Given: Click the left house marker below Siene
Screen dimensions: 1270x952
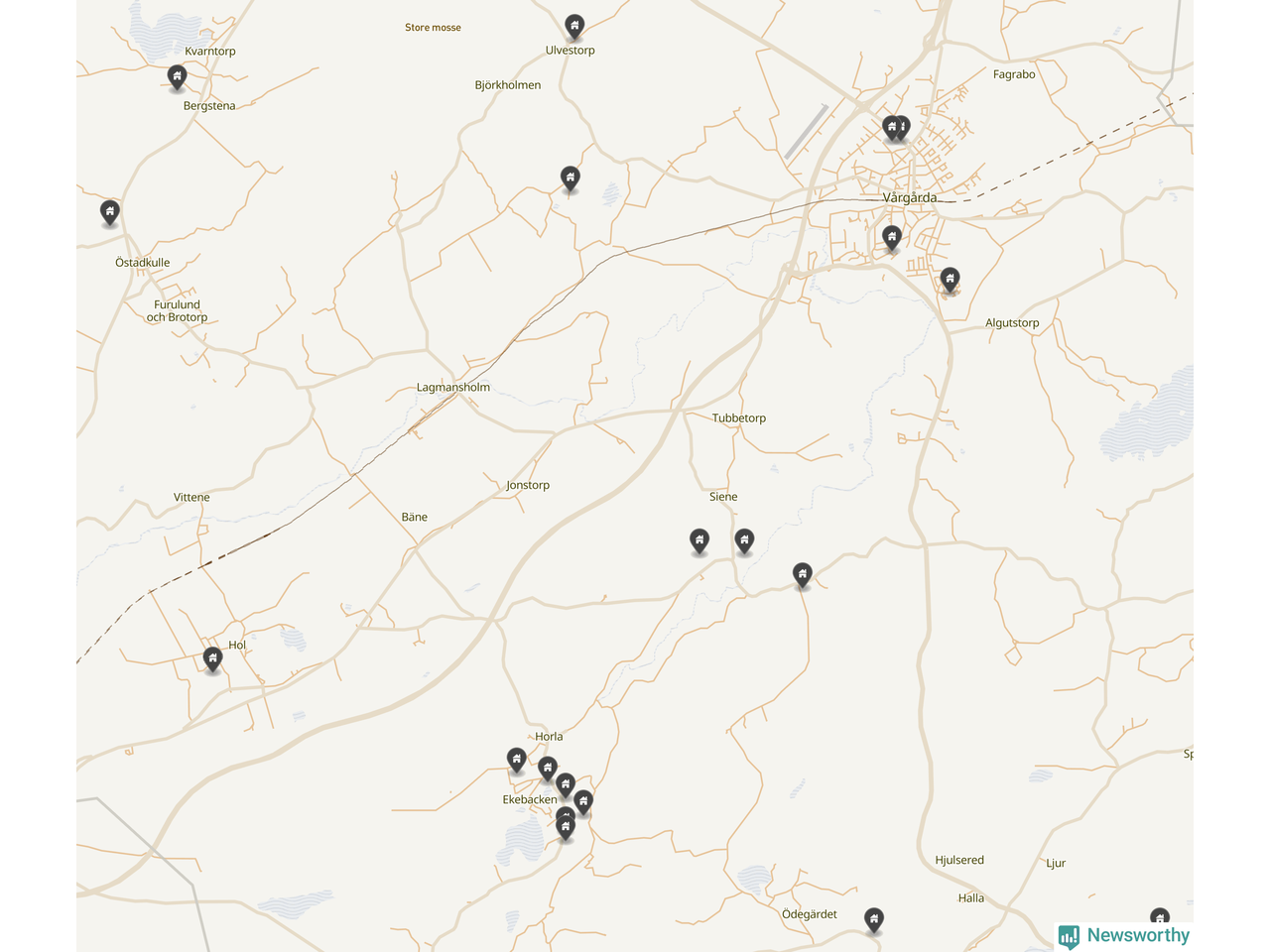Looking at the screenshot, I should 699,541.
